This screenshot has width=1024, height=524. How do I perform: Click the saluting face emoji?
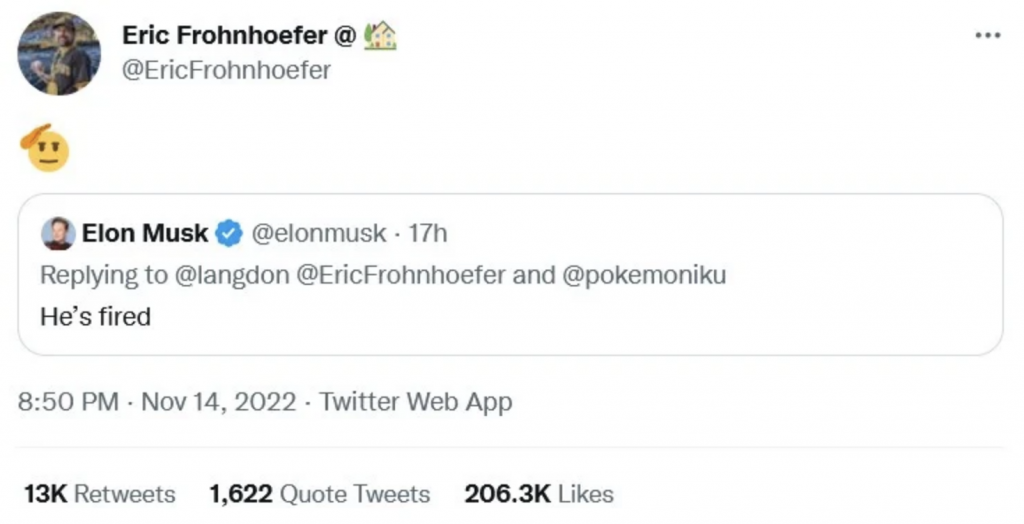(x=45, y=147)
